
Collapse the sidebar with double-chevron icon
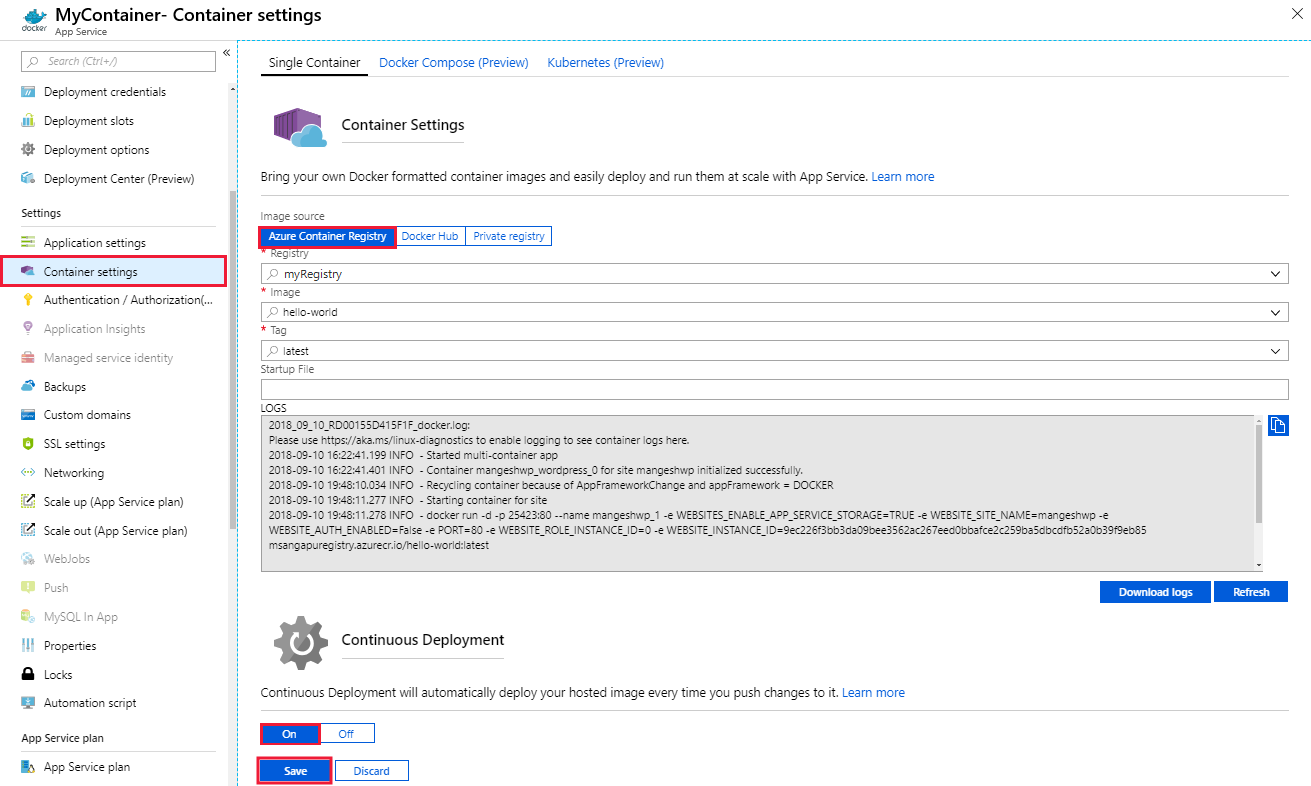click(x=226, y=52)
